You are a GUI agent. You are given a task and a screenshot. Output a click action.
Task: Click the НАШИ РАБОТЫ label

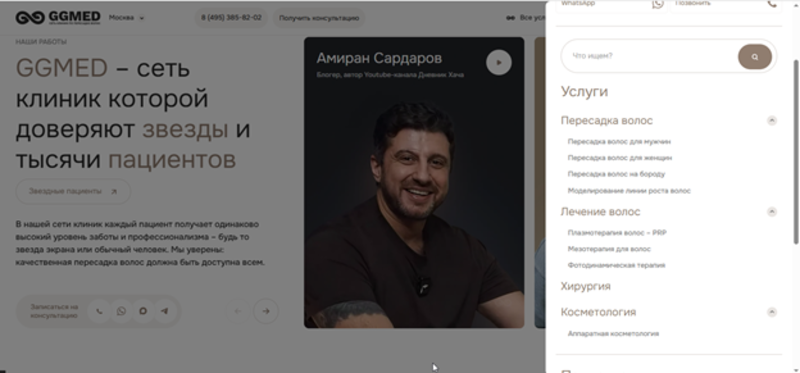pos(41,42)
